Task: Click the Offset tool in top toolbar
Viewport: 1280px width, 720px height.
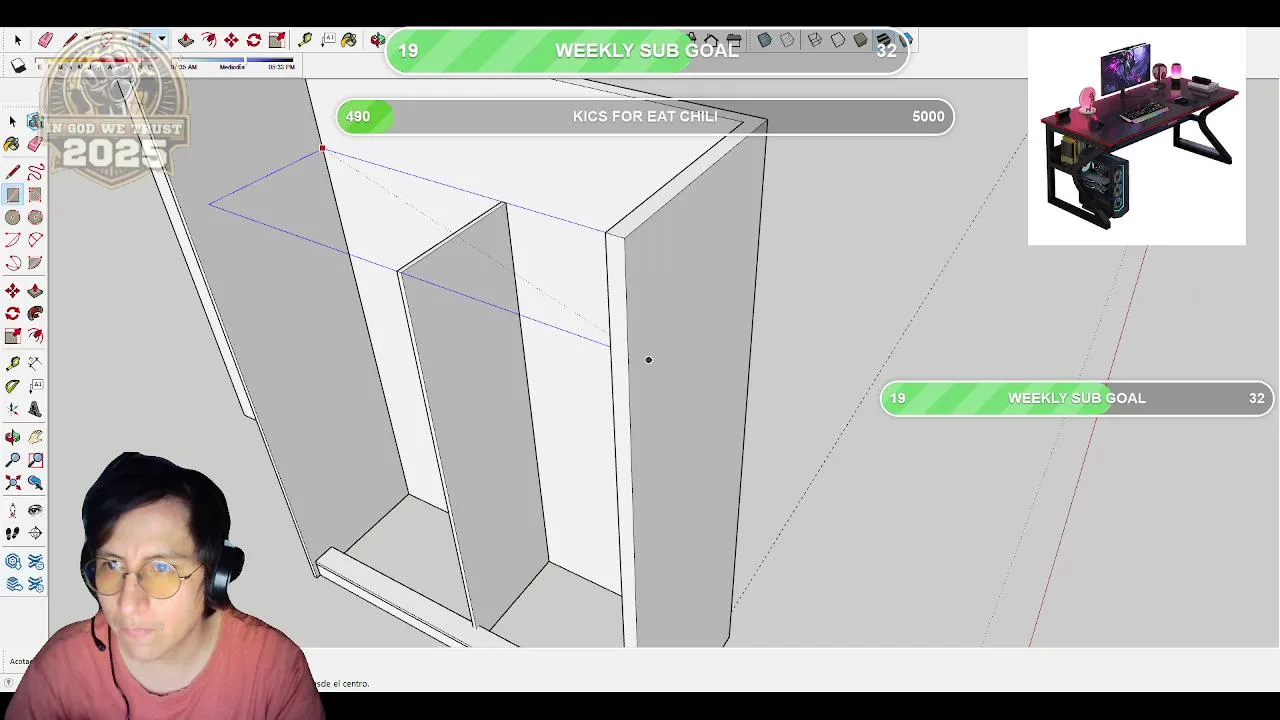Action: pyautogui.click(x=209, y=40)
